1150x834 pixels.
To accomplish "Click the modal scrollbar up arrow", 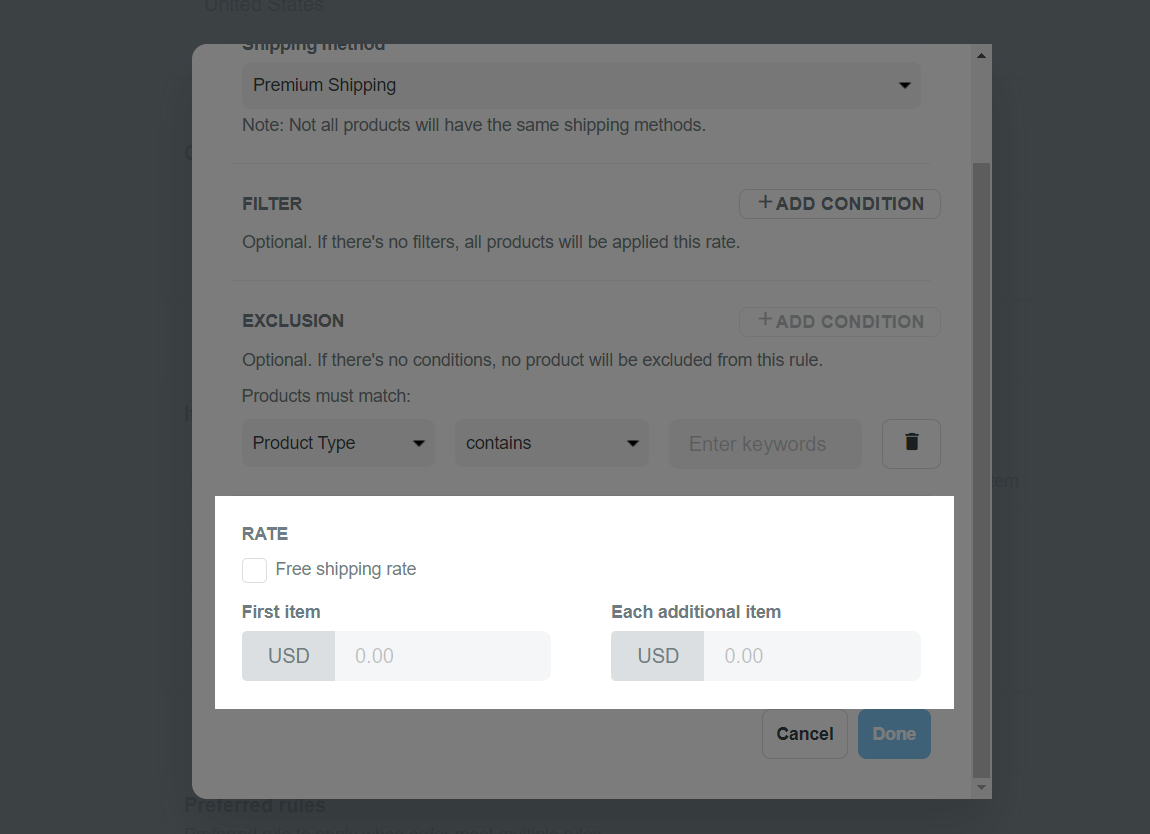I will pyautogui.click(x=981, y=56).
